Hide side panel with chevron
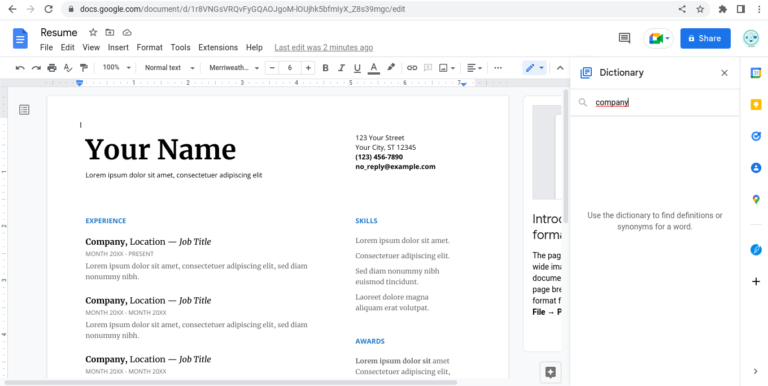The image size is (768, 386). click(x=755, y=371)
